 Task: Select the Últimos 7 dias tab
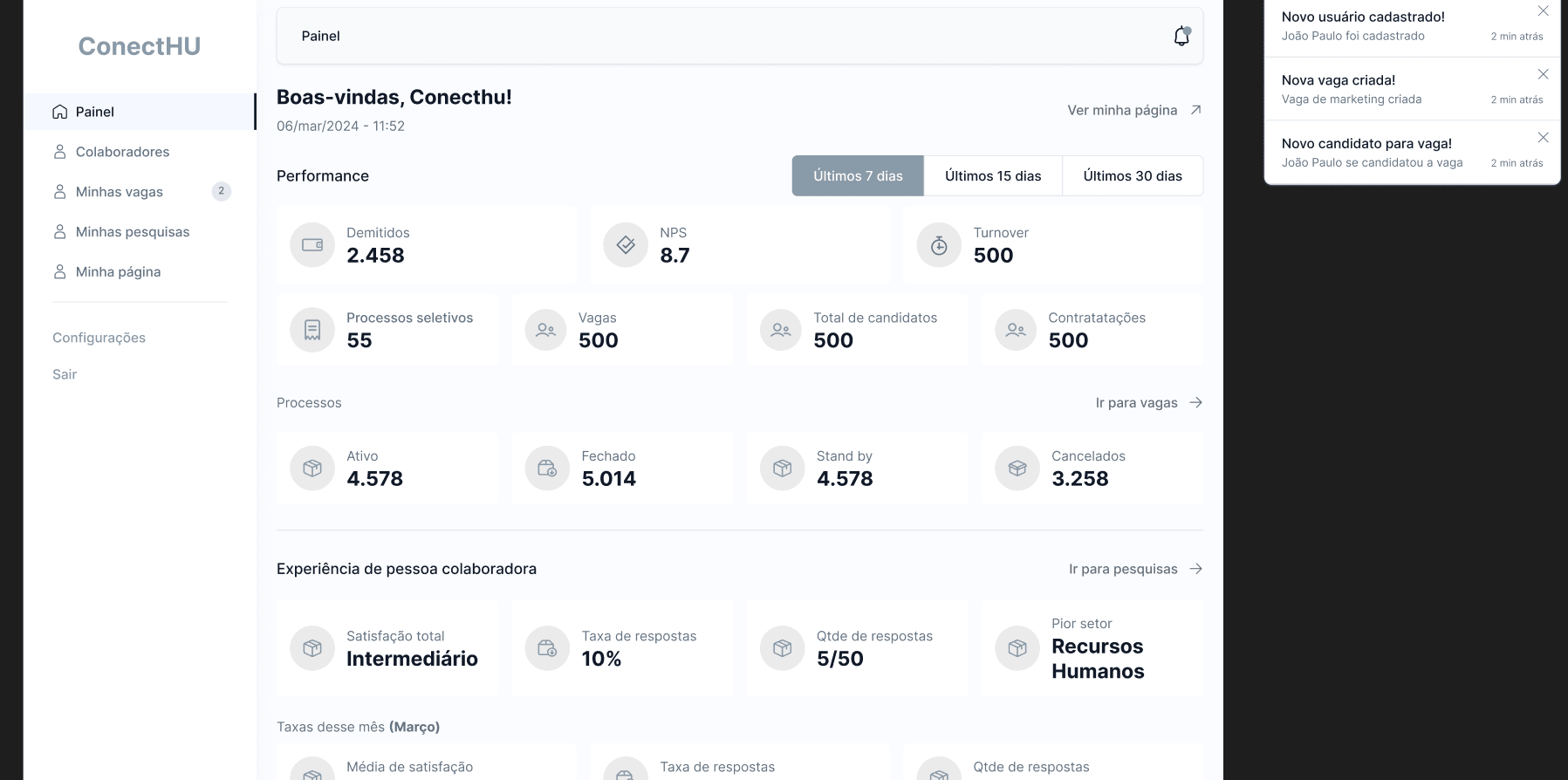point(858,175)
